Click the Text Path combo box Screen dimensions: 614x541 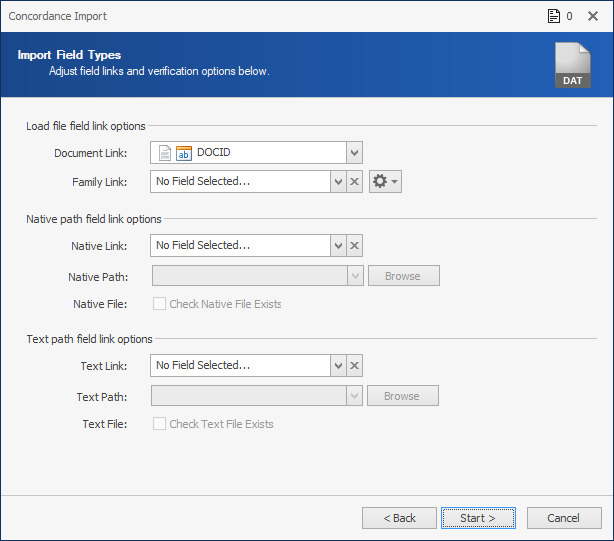point(257,396)
